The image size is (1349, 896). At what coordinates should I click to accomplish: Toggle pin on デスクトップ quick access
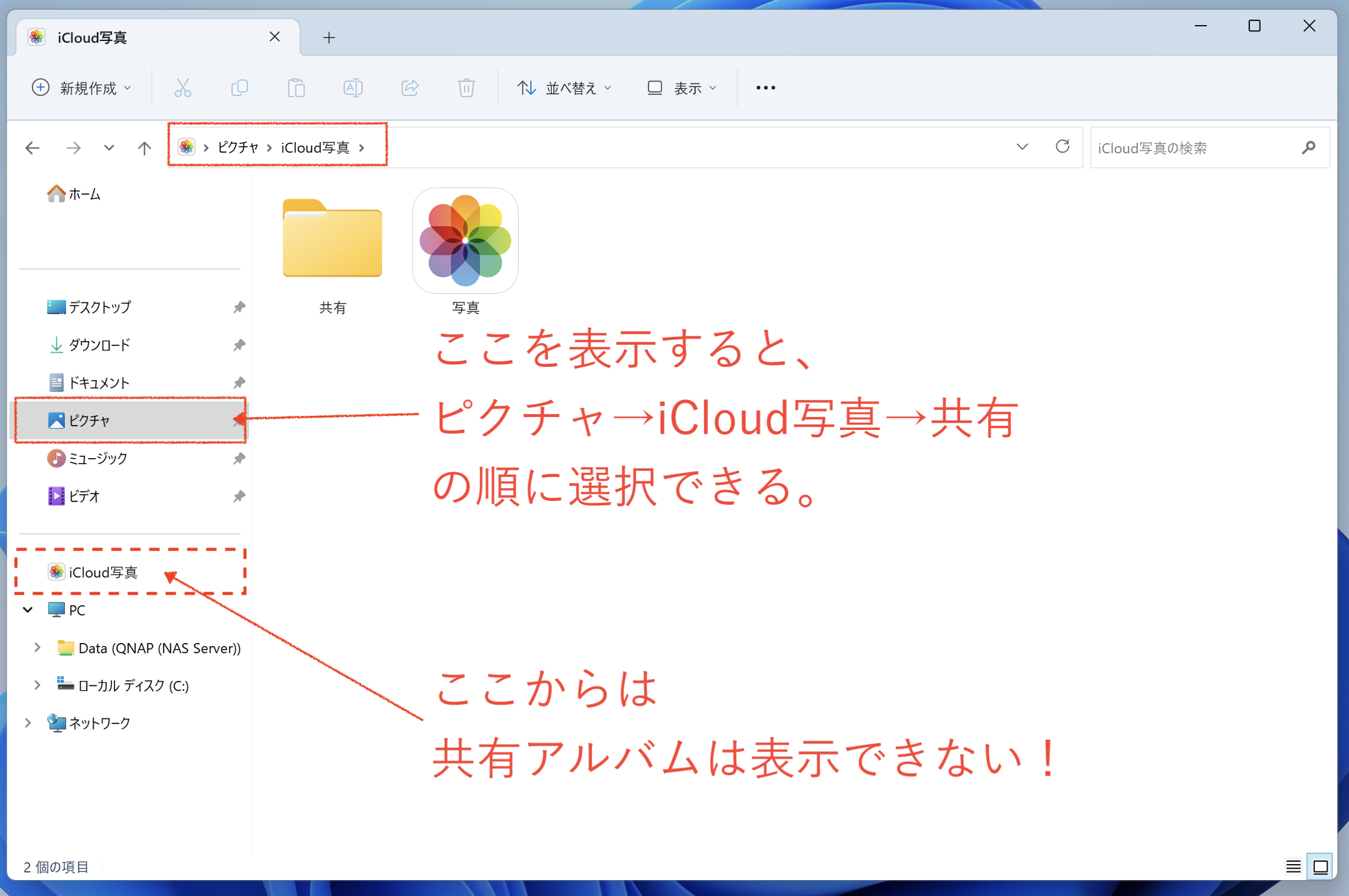coord(239,307)
